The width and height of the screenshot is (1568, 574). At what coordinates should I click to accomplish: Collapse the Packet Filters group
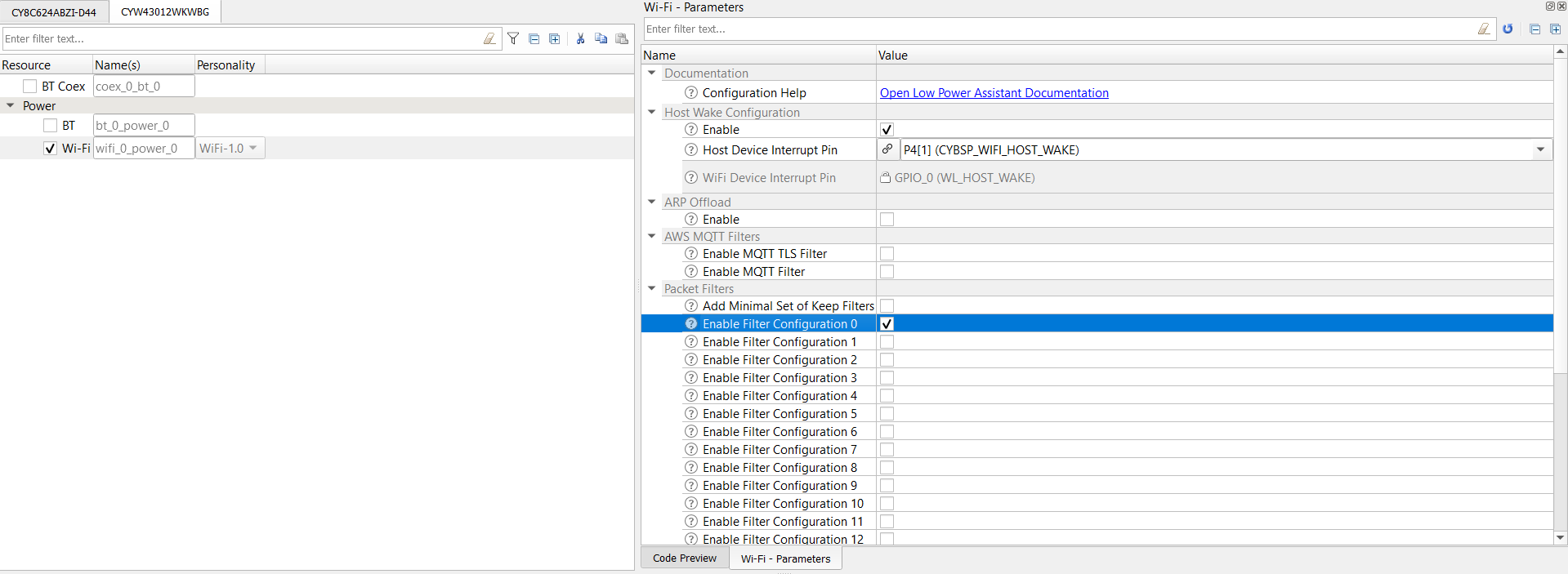(x=651, y=288)
